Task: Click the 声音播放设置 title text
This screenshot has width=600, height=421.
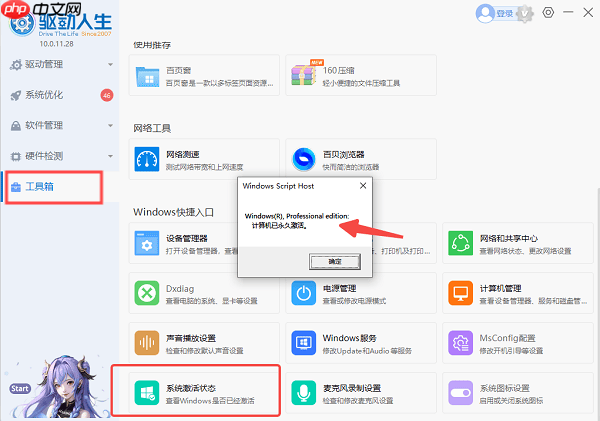Action: 191,338
